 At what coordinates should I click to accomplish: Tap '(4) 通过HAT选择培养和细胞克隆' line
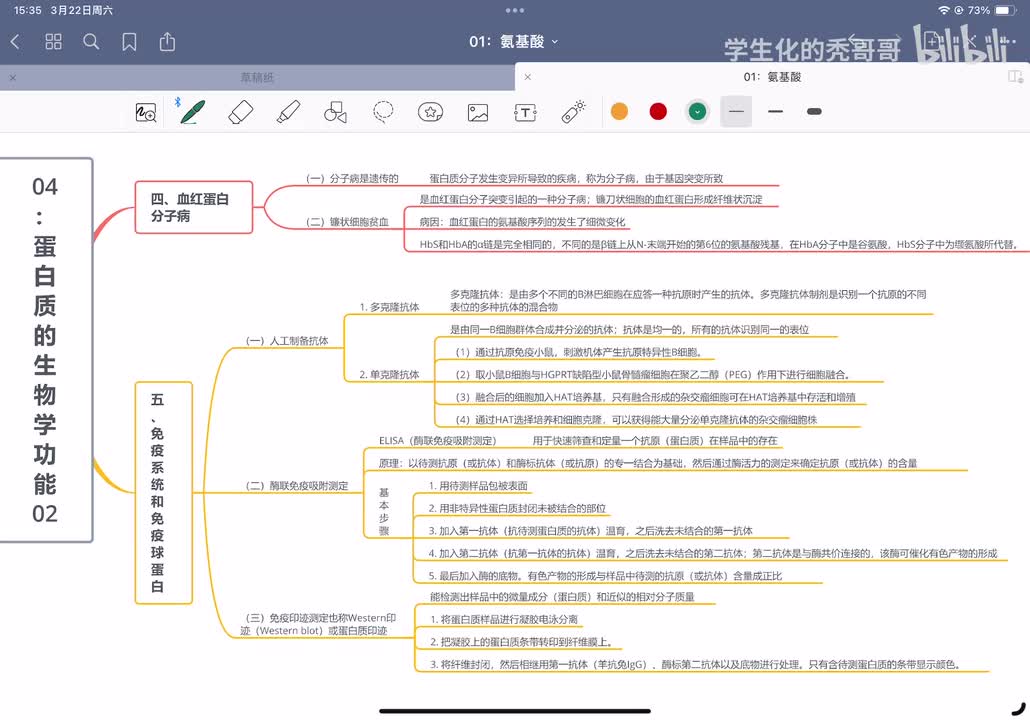(x=636, y=419)
